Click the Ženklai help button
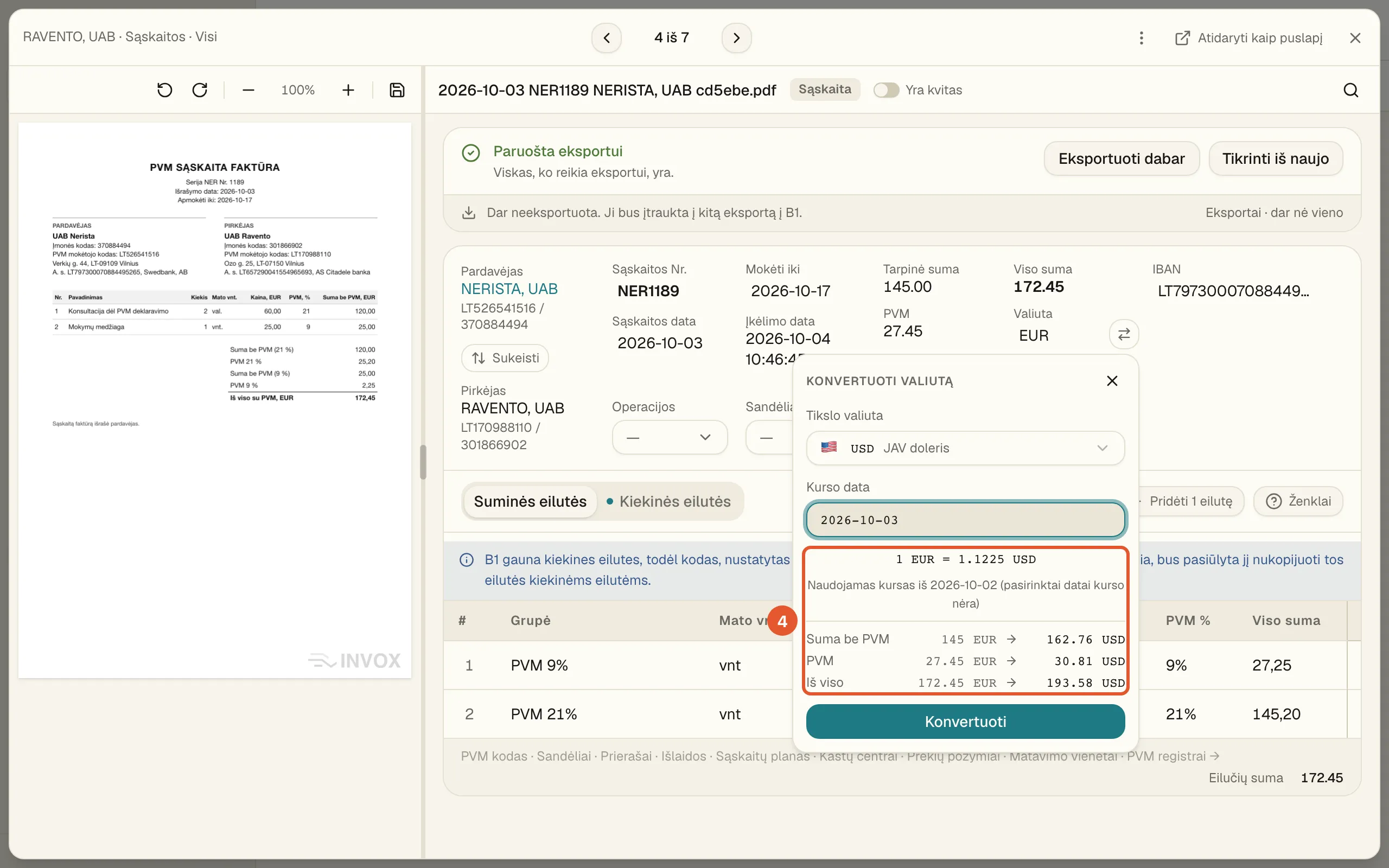1389x868 pixels. pos(1298,501)
